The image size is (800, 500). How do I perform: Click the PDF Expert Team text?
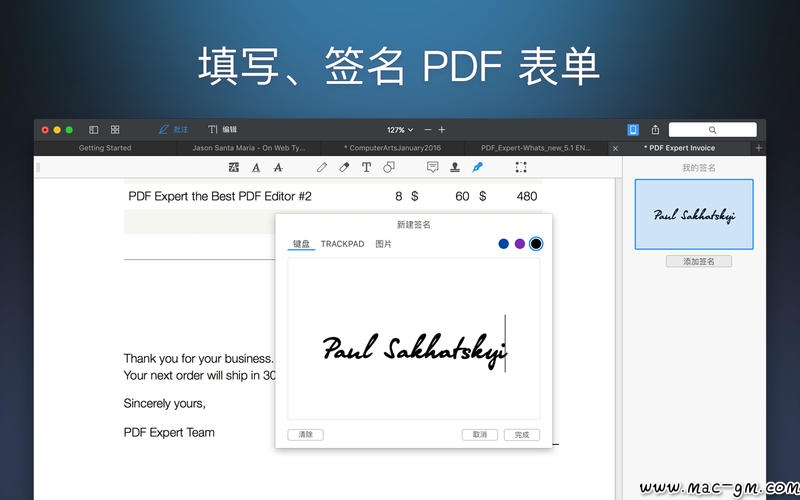coord(169,433)
